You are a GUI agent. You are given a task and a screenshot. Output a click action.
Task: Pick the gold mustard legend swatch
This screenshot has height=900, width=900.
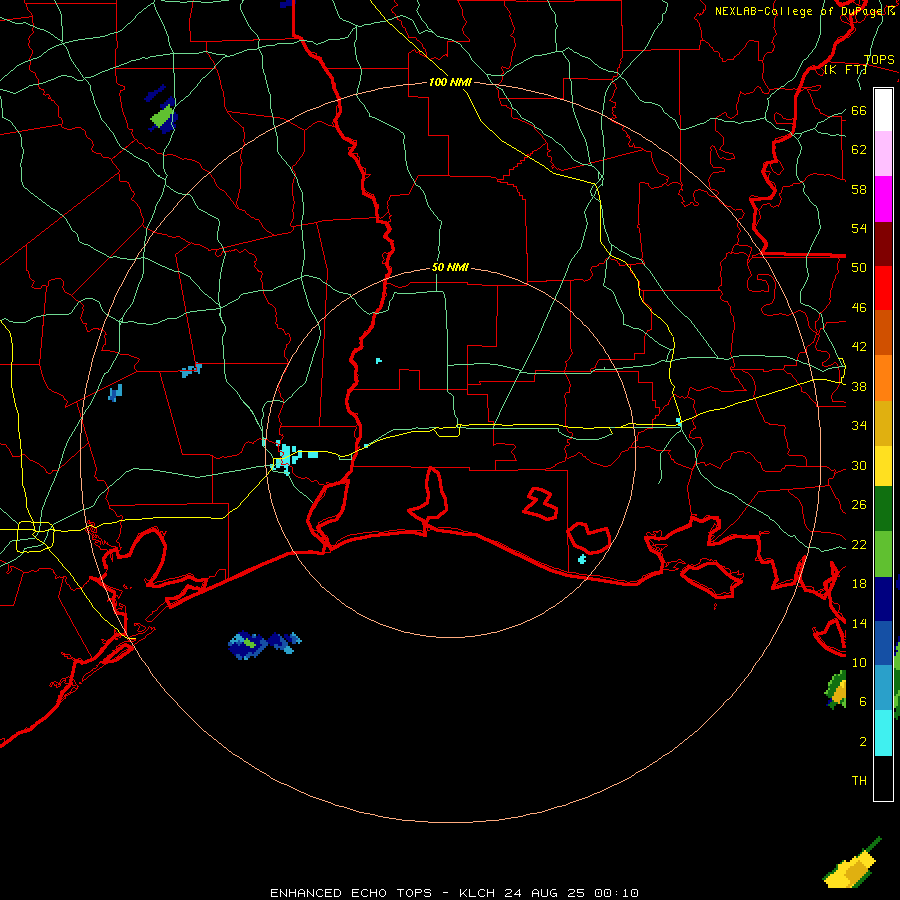[x=883, y=423]
